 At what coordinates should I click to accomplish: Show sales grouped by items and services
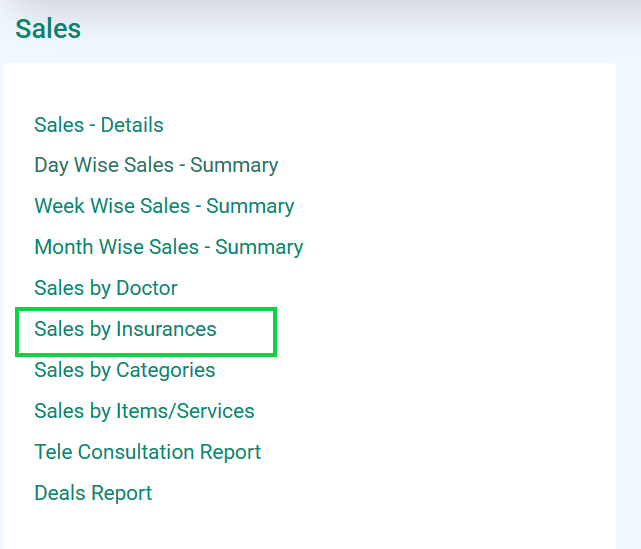[144, 411]
